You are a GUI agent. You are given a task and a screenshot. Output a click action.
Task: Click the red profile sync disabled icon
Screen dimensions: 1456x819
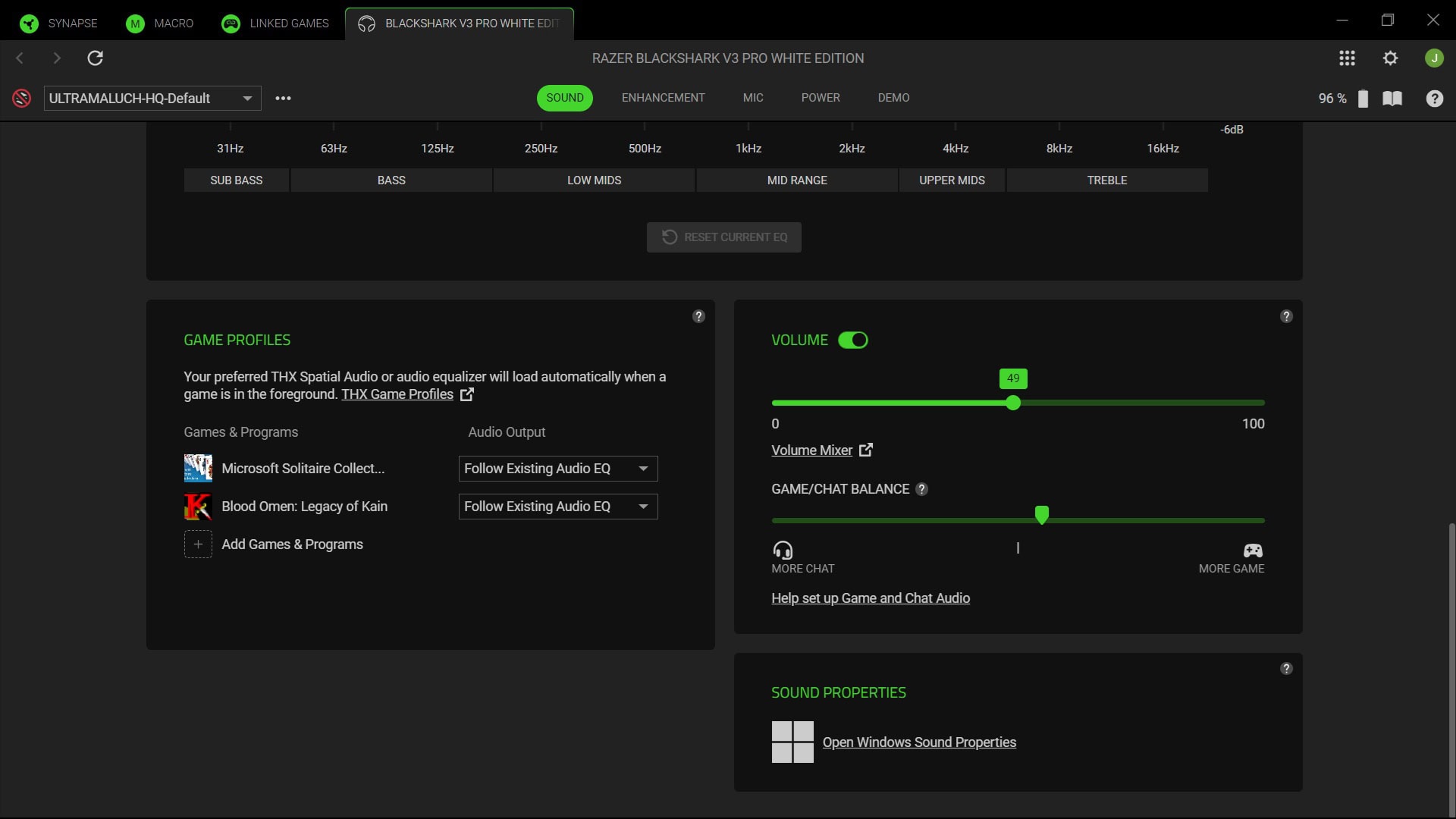(x=21, y=98)
